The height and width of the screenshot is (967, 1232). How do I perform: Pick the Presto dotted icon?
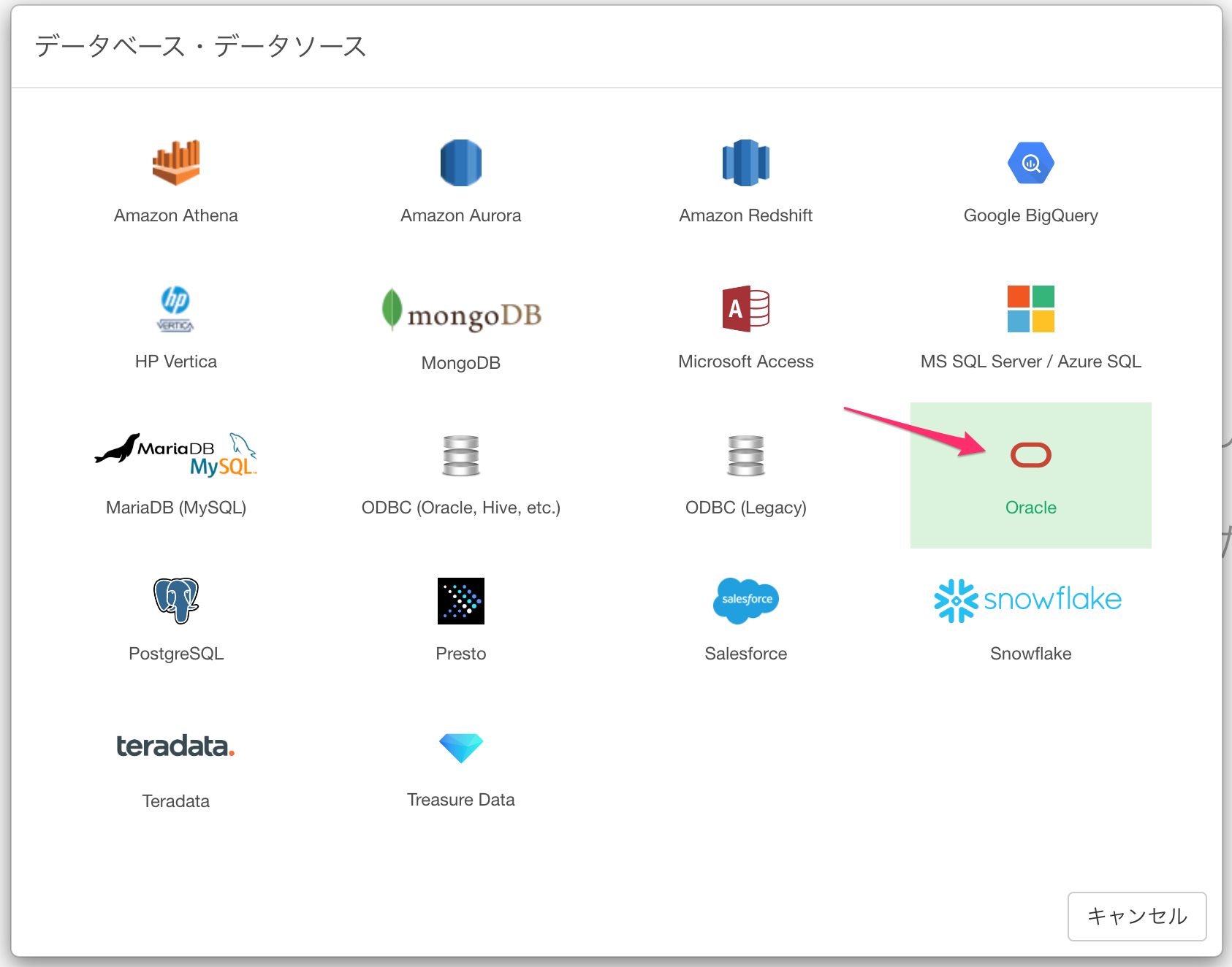pyautogui.click(x=461, y=601)
